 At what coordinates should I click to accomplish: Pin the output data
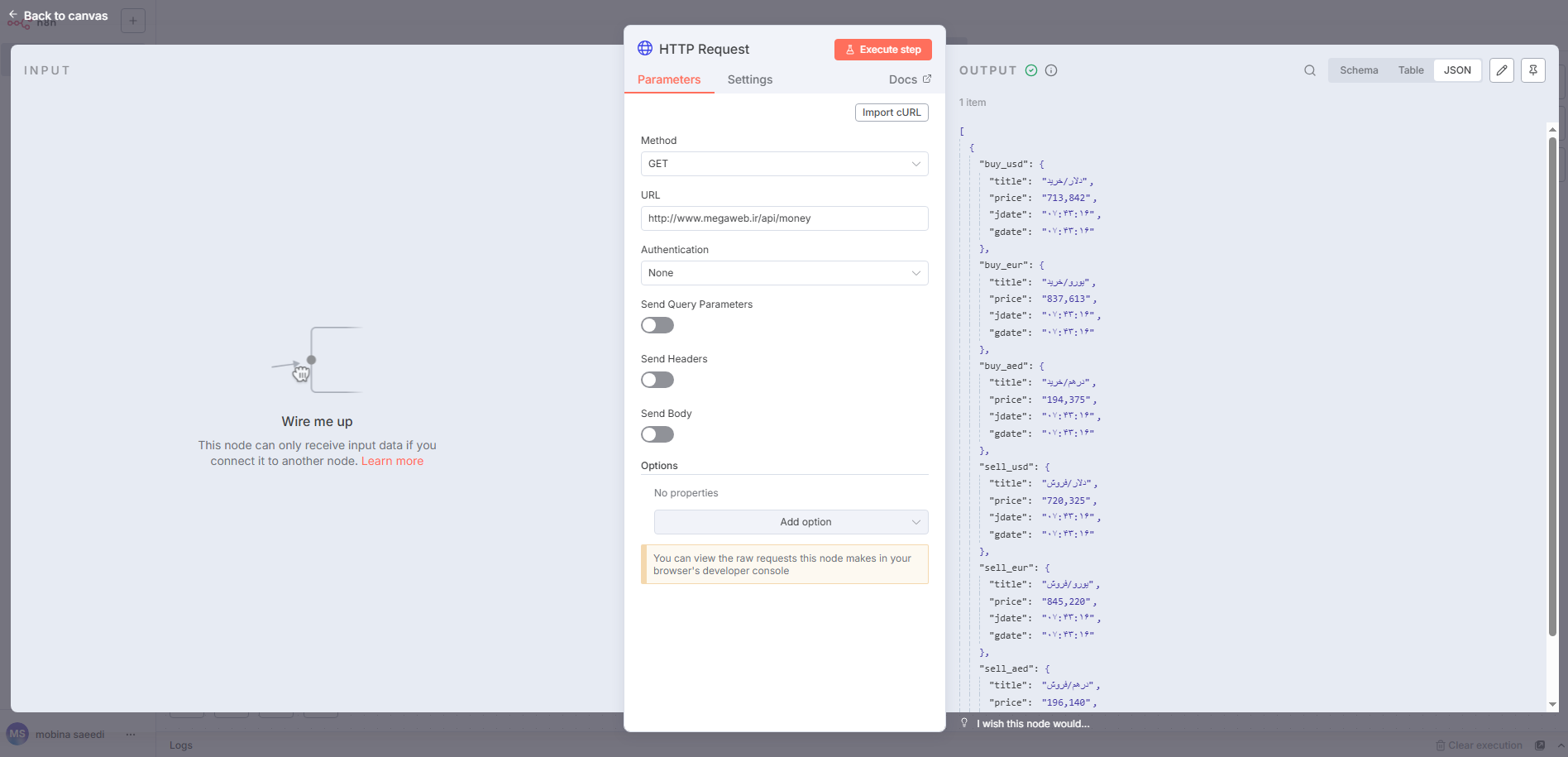click(x=1532, y=70)
